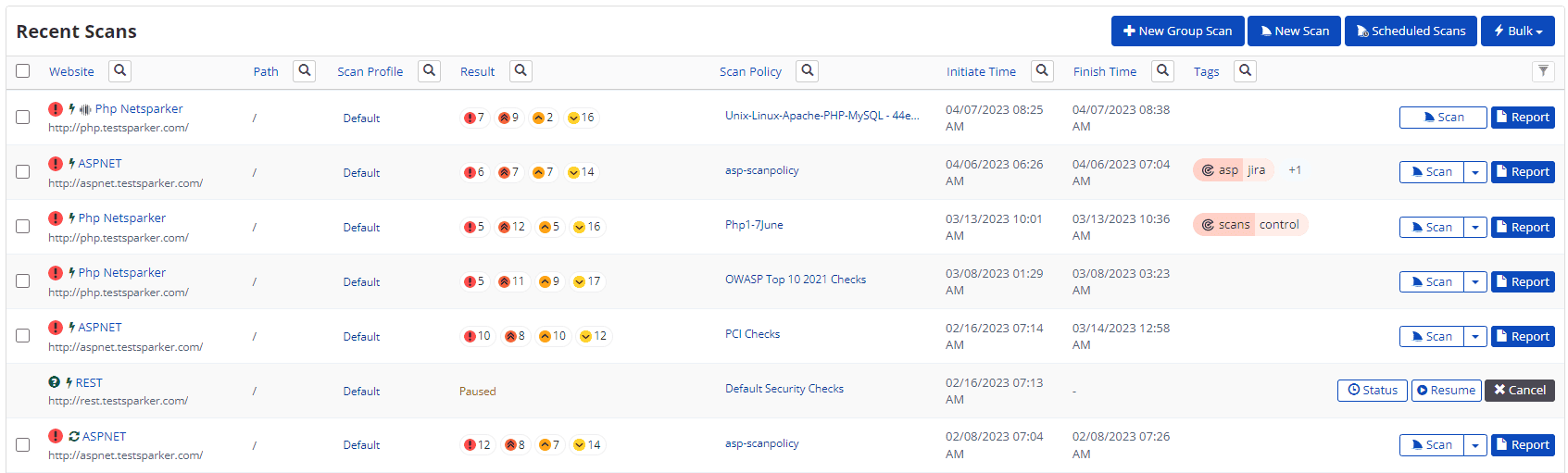Expand the Bulk actions dropdown
The image size is (1568, 473).
[x=1517, y=31]
